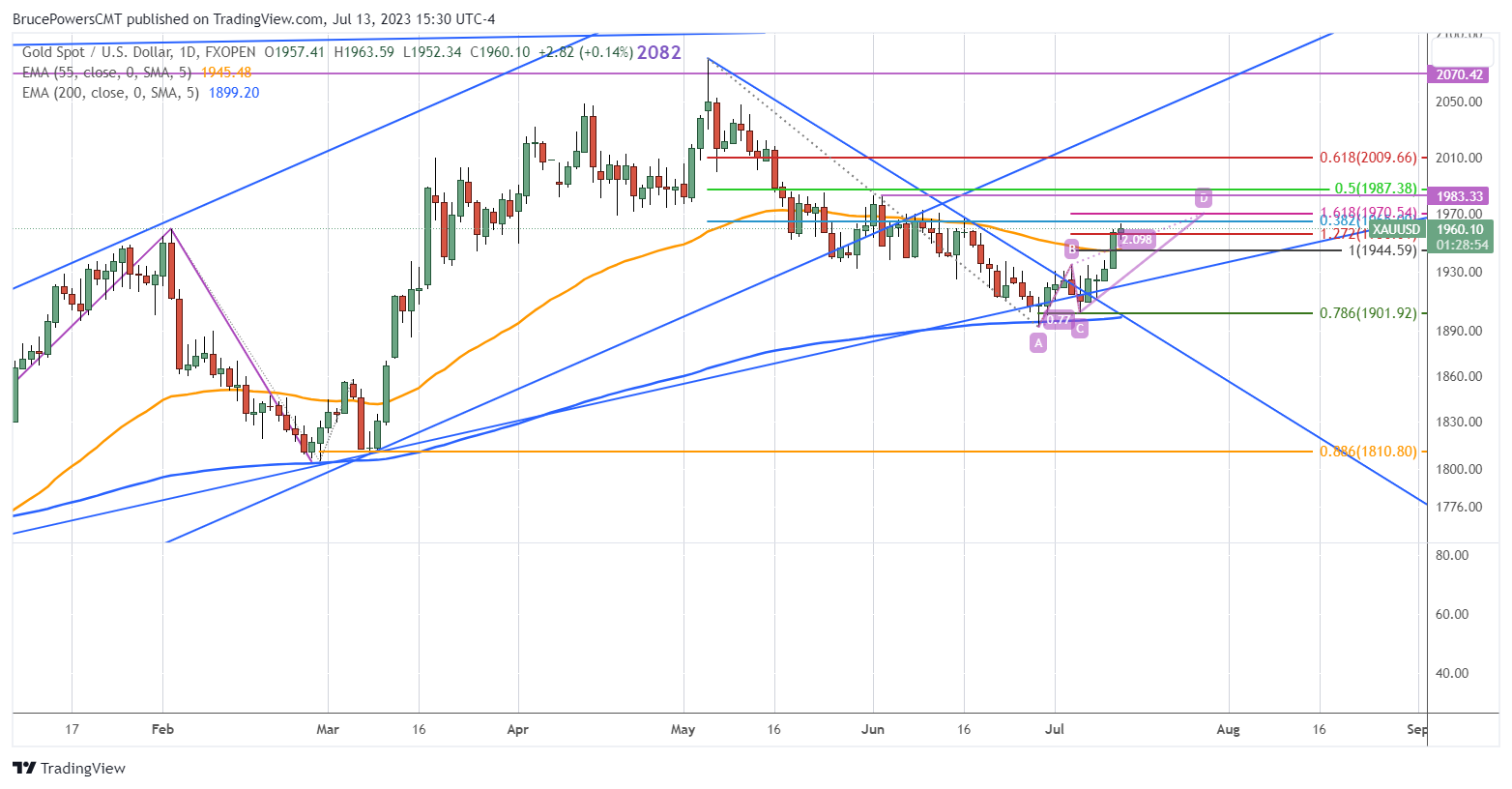Click the 0.786(1901.92) Fibonacci level label
1512x789 pixels.
click(x=1368, y=313)
